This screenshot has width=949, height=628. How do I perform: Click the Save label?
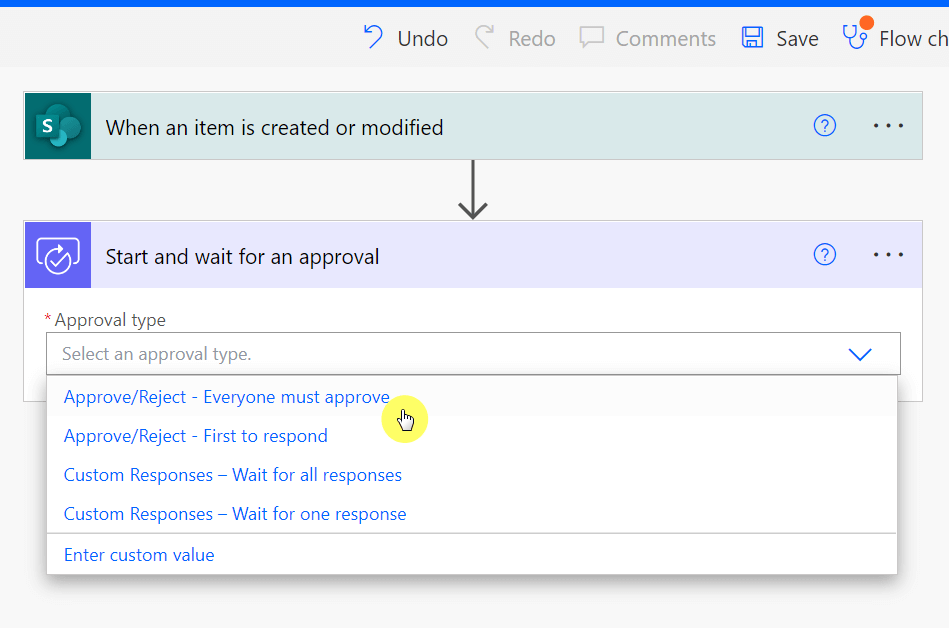click(x=797, y=39)
